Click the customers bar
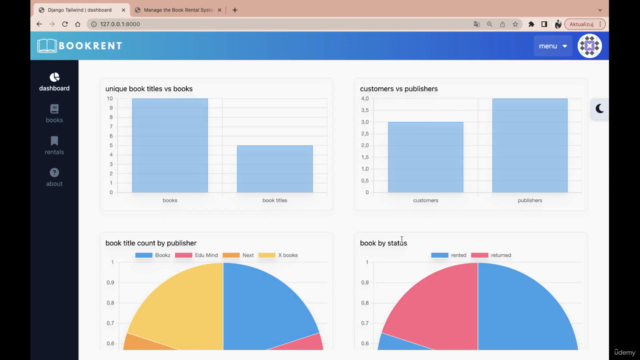Image resolution: width=640 pixels, height=360 pixels. [425, 157]
